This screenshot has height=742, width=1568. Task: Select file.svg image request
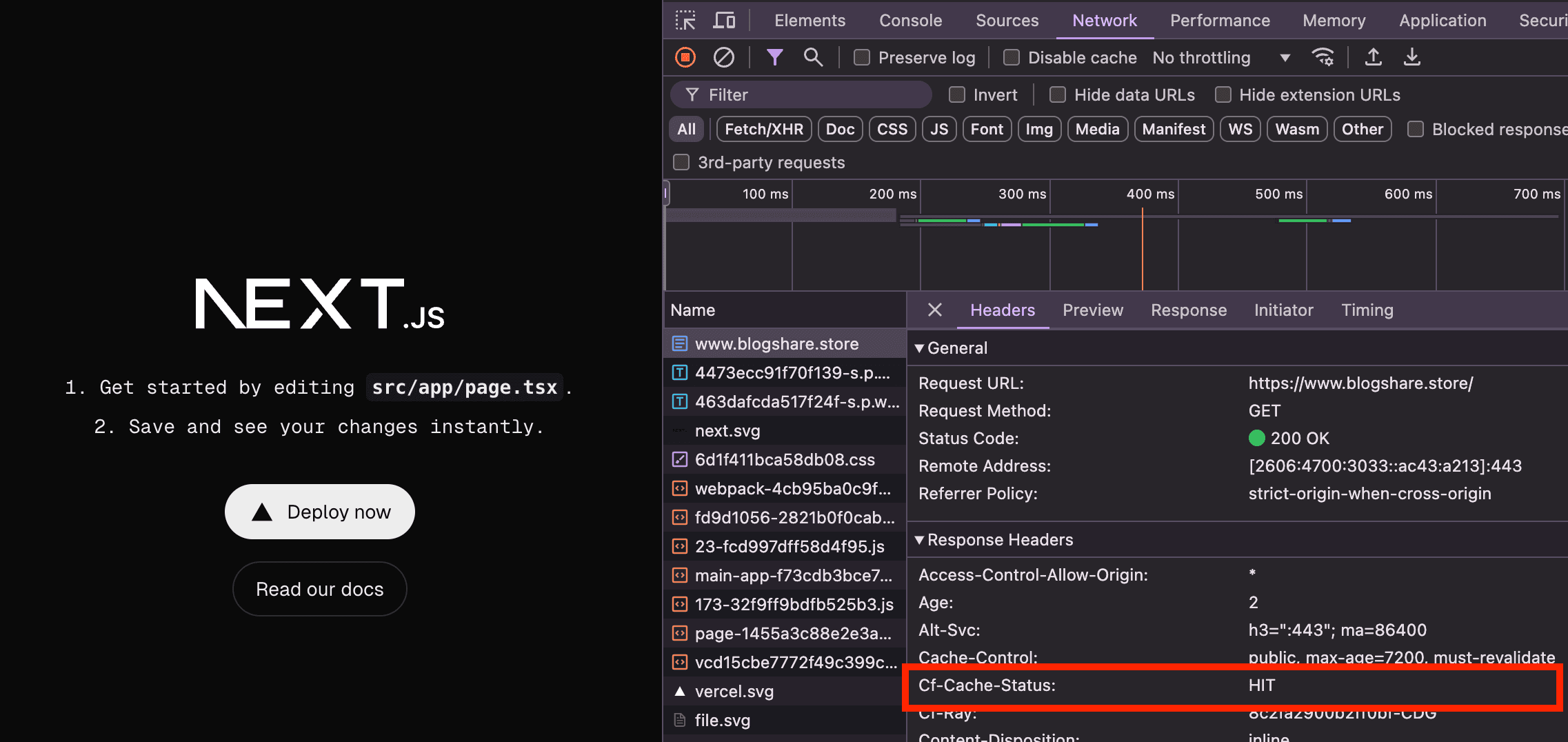[785, 720]
